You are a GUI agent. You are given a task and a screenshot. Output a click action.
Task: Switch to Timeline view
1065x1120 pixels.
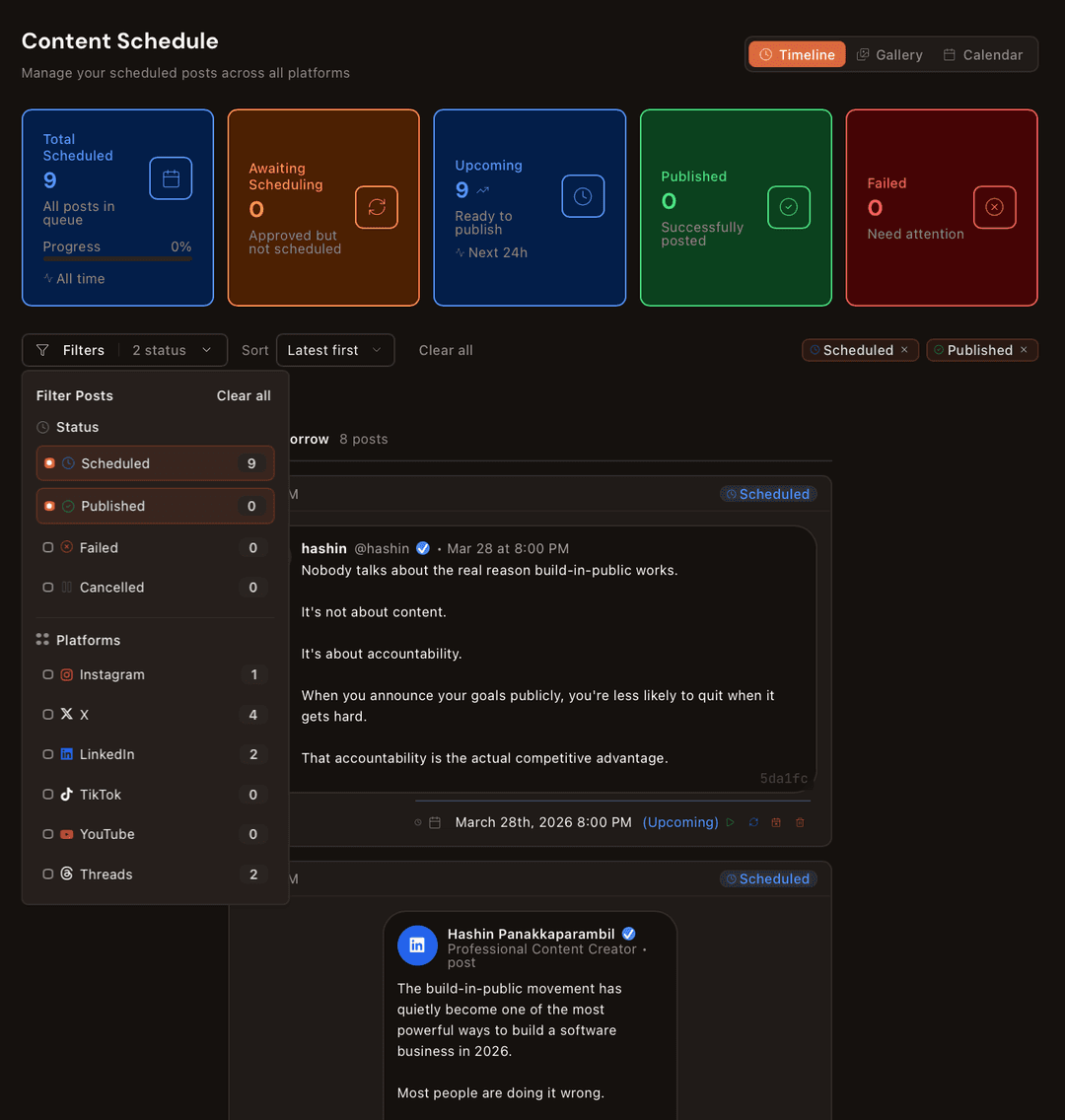(797, 54)
